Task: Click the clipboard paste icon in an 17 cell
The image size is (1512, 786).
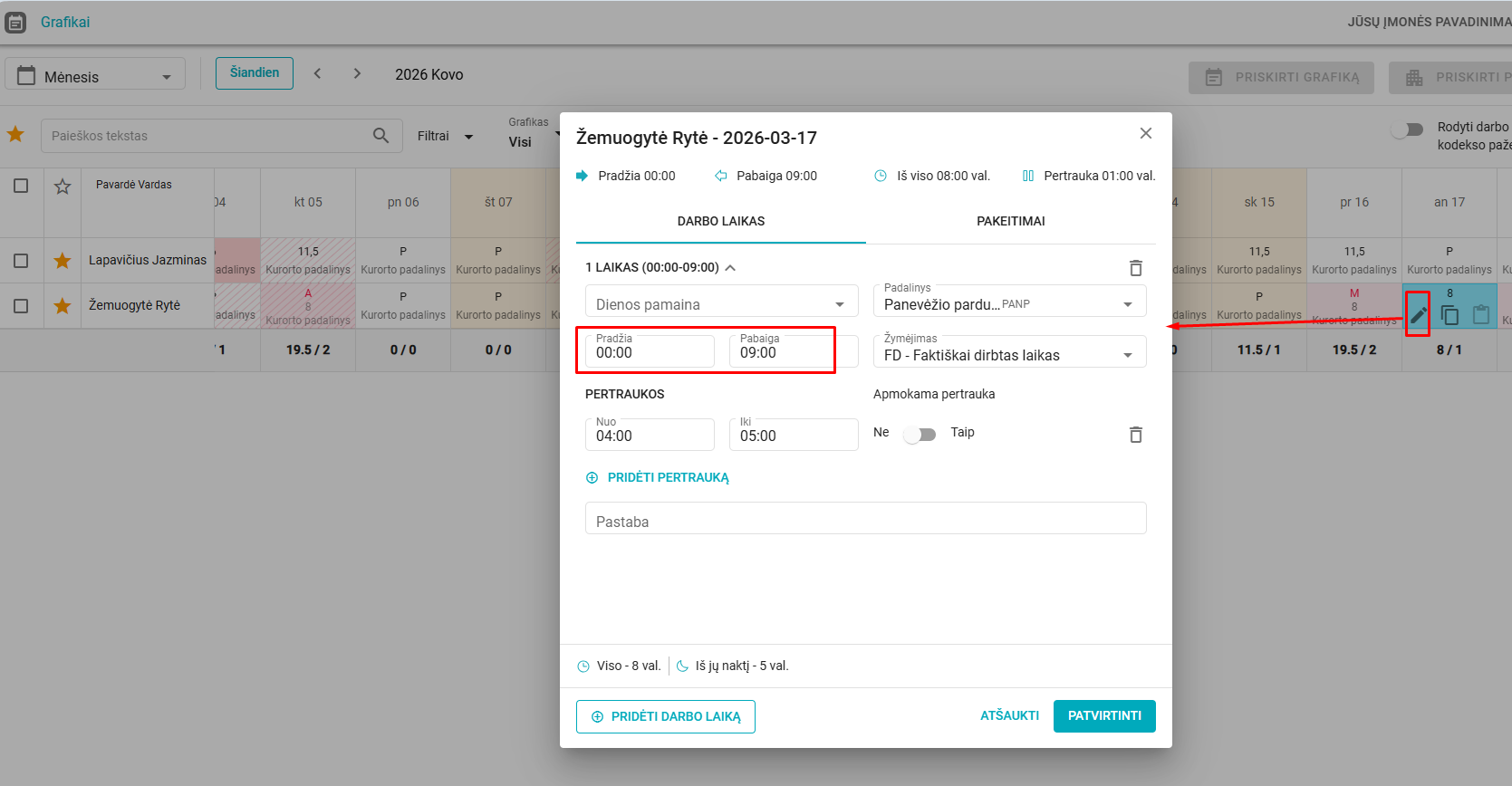Action: point(1481,315)
